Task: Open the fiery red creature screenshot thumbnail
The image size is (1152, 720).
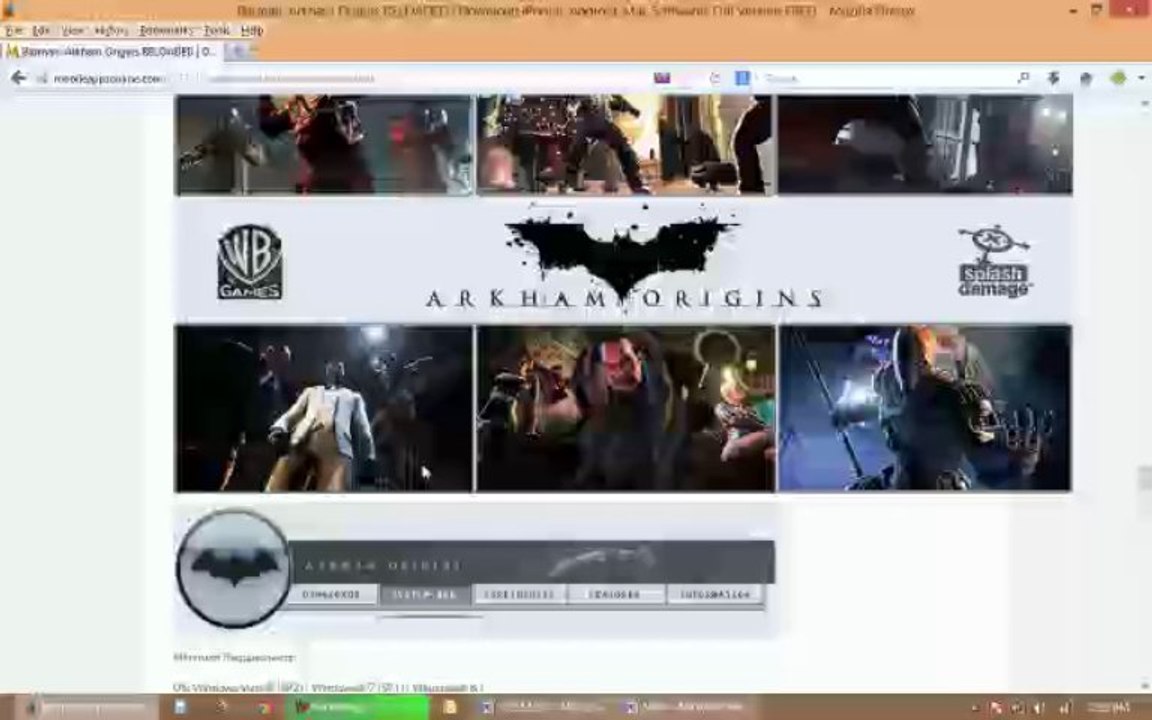Action: click(x=324, y=145)
